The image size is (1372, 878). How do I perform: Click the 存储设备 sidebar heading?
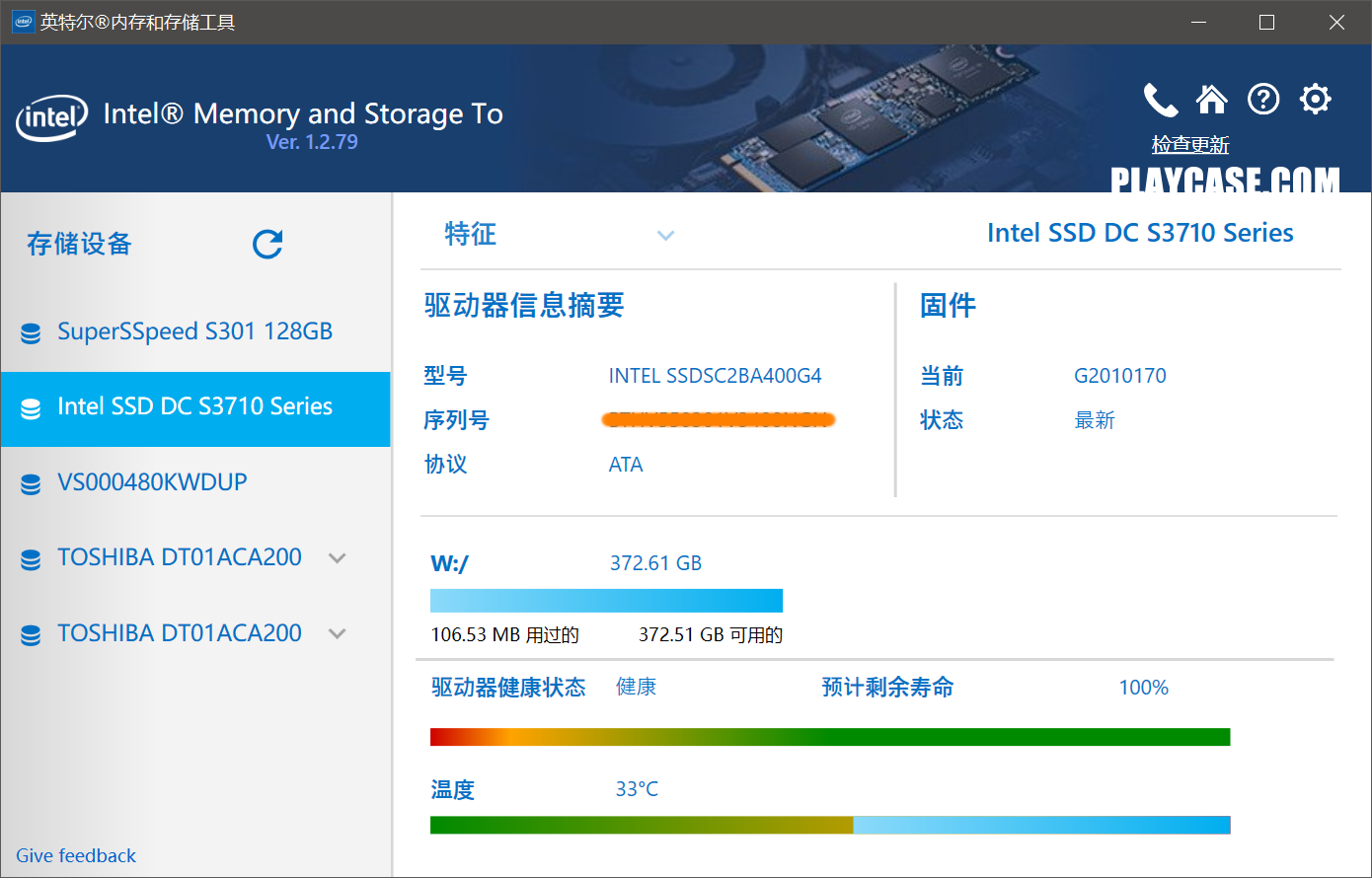[79, 244]
